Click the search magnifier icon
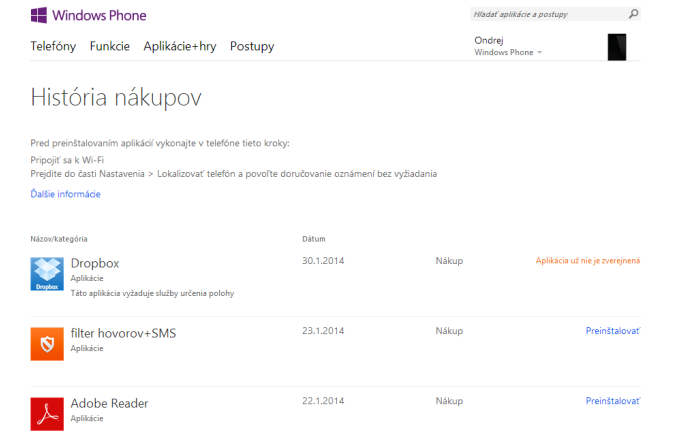This screenshot has height=446, width=679. click(634, 14)
